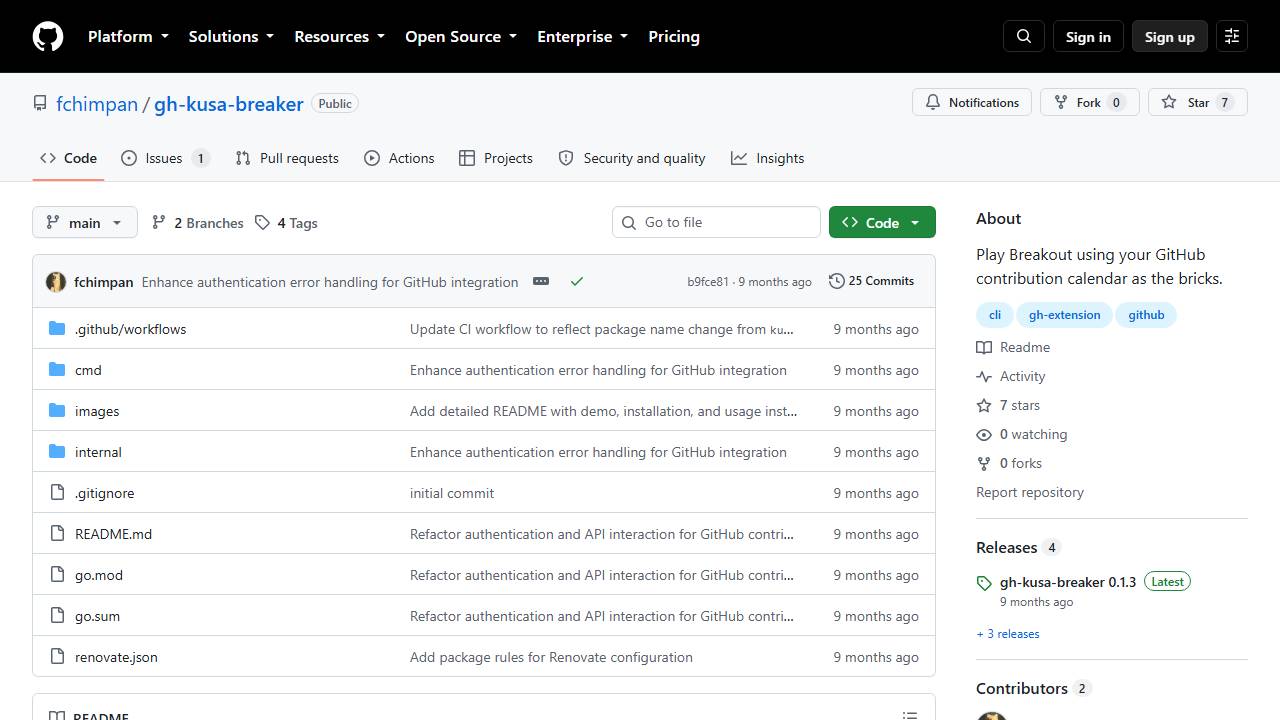Open the search magnifier in header
Viewport: 1280px width, 720px height.
pos(1024,37)
